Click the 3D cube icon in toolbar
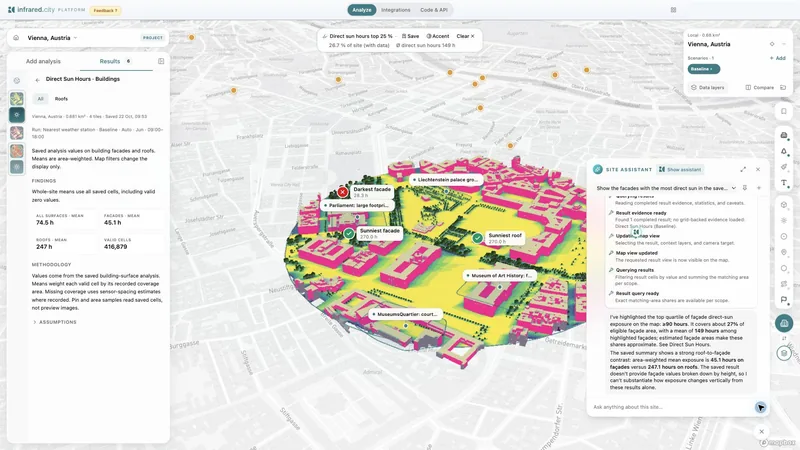This screenshot has height=450, width=800. point(784,205)
